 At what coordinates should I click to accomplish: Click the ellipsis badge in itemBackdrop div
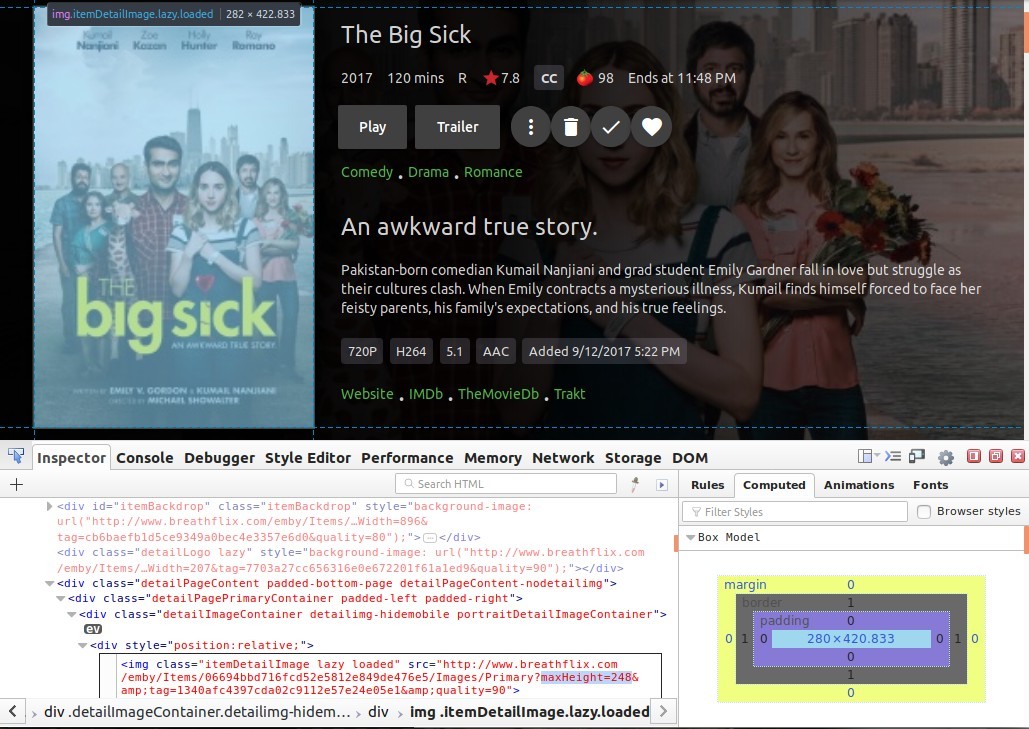[430, 537]
